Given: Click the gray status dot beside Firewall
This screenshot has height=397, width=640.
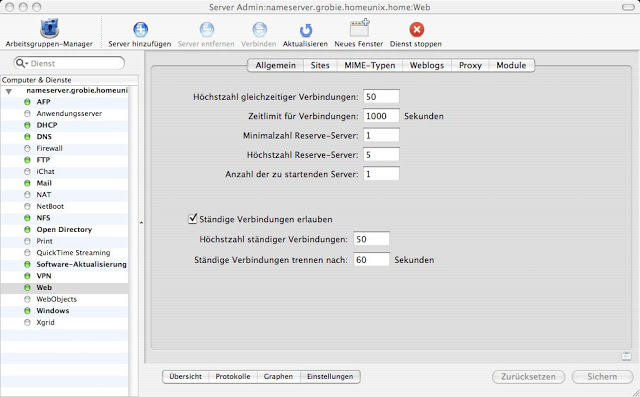Looking at the screenshot, I should pyautogui.click(x=27, y=148).
